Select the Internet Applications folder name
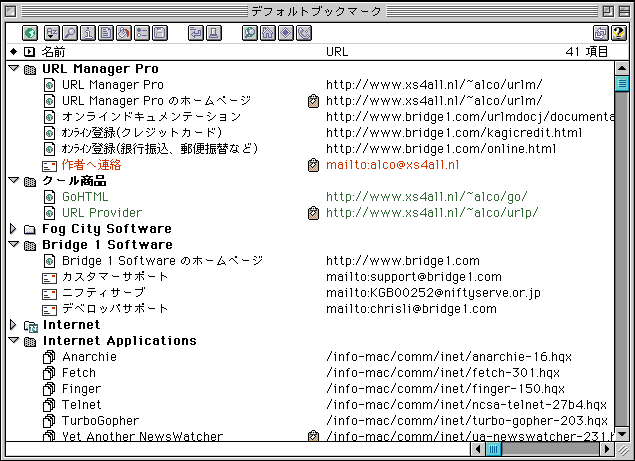635x461 pixels. [x=119, y=341]
